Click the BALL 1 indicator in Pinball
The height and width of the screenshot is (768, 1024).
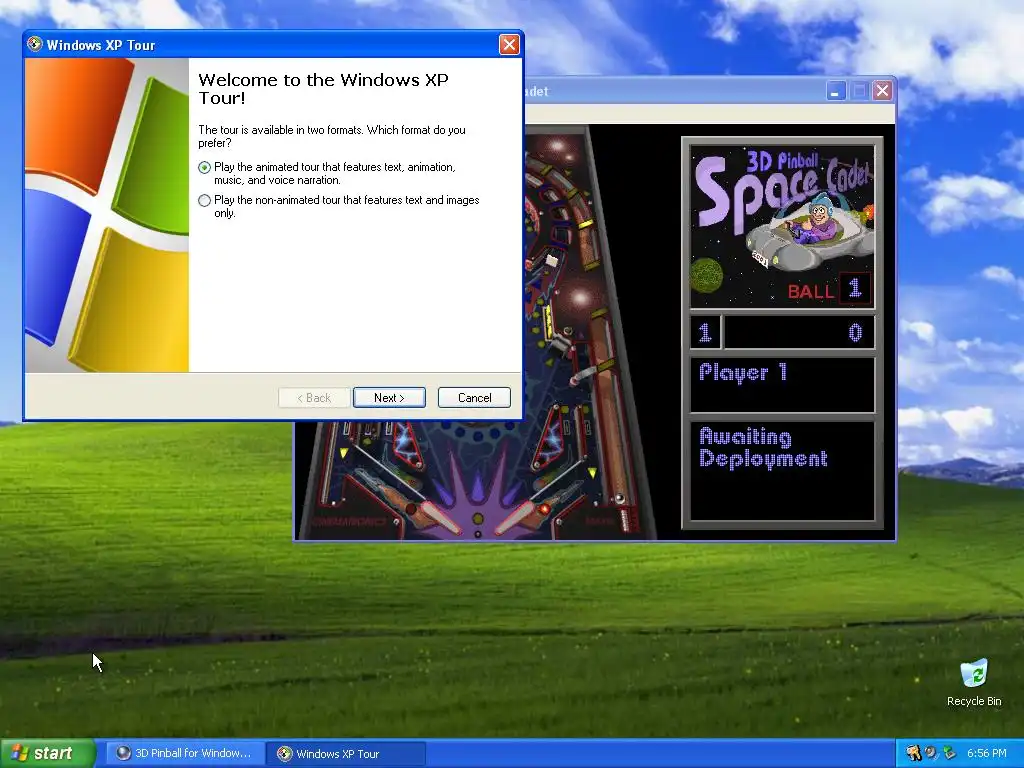tap(829, 289)
